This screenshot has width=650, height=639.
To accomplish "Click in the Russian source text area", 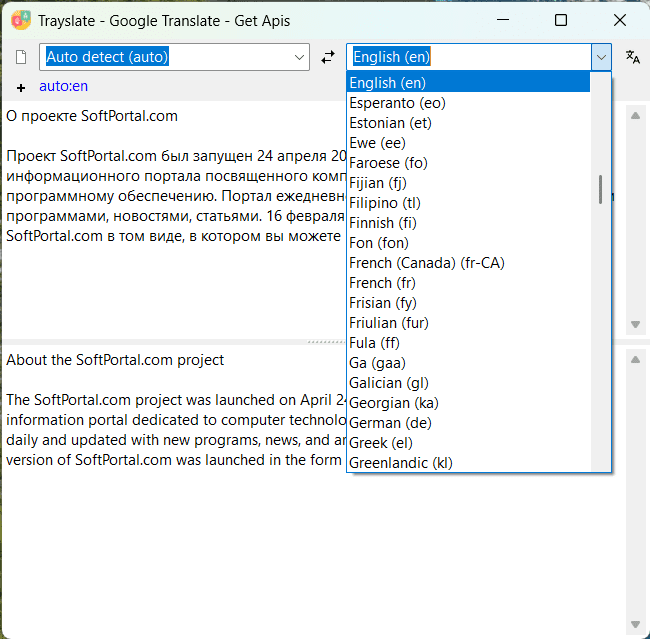I will click(174, 220).
